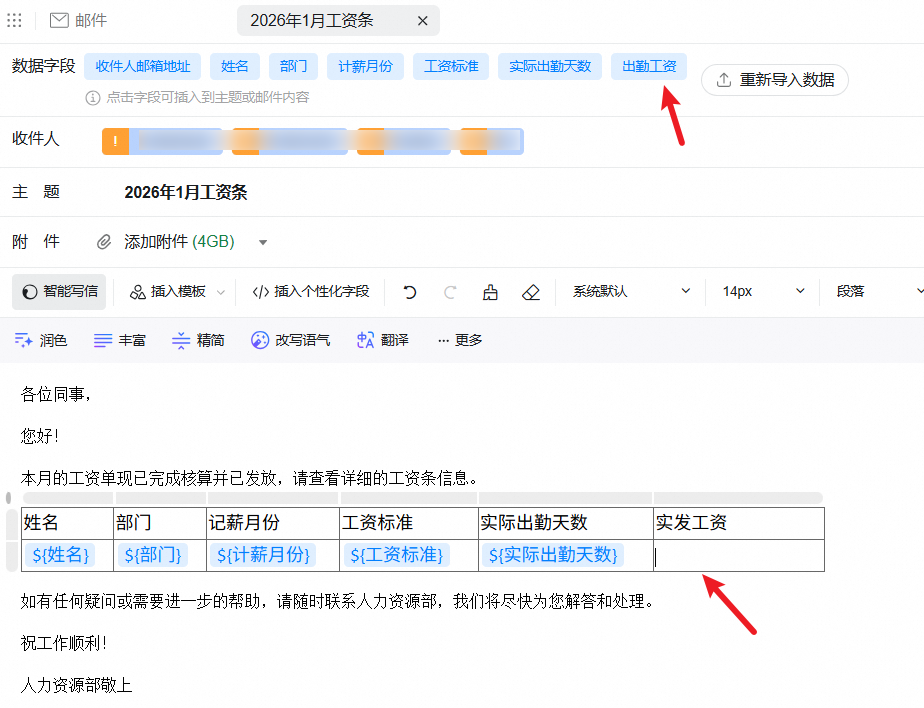Click the undo arrow icon
Viewport: 924px width, 708px height.
[x=409, y=292]
